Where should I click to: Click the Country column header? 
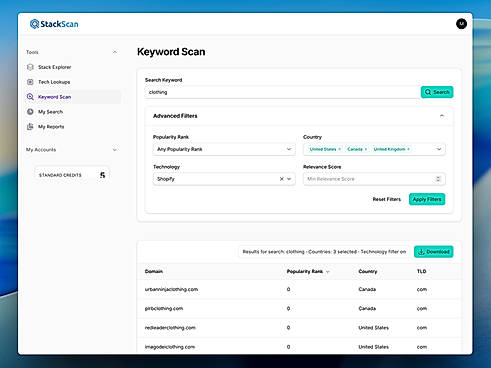click(368, 271)
